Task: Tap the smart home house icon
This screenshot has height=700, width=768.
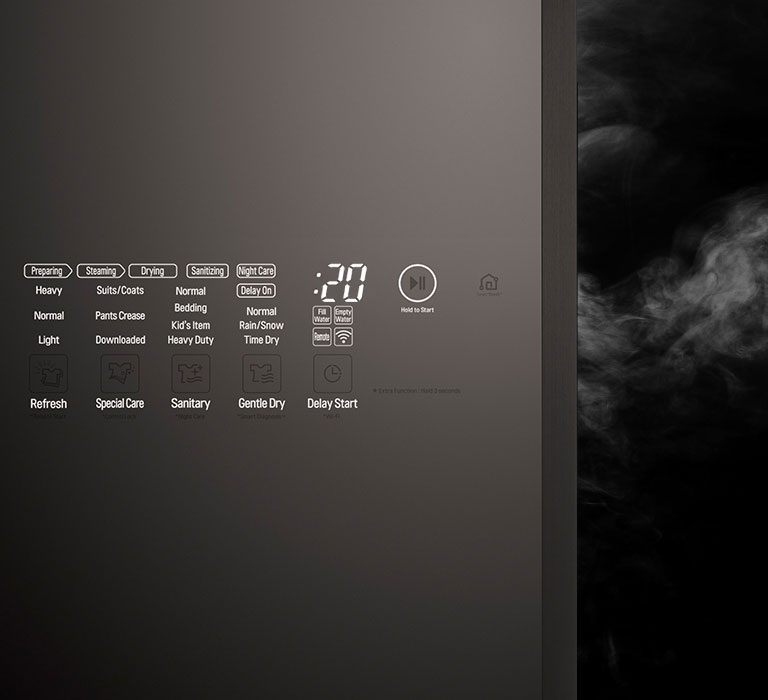Action: [489, 284]
